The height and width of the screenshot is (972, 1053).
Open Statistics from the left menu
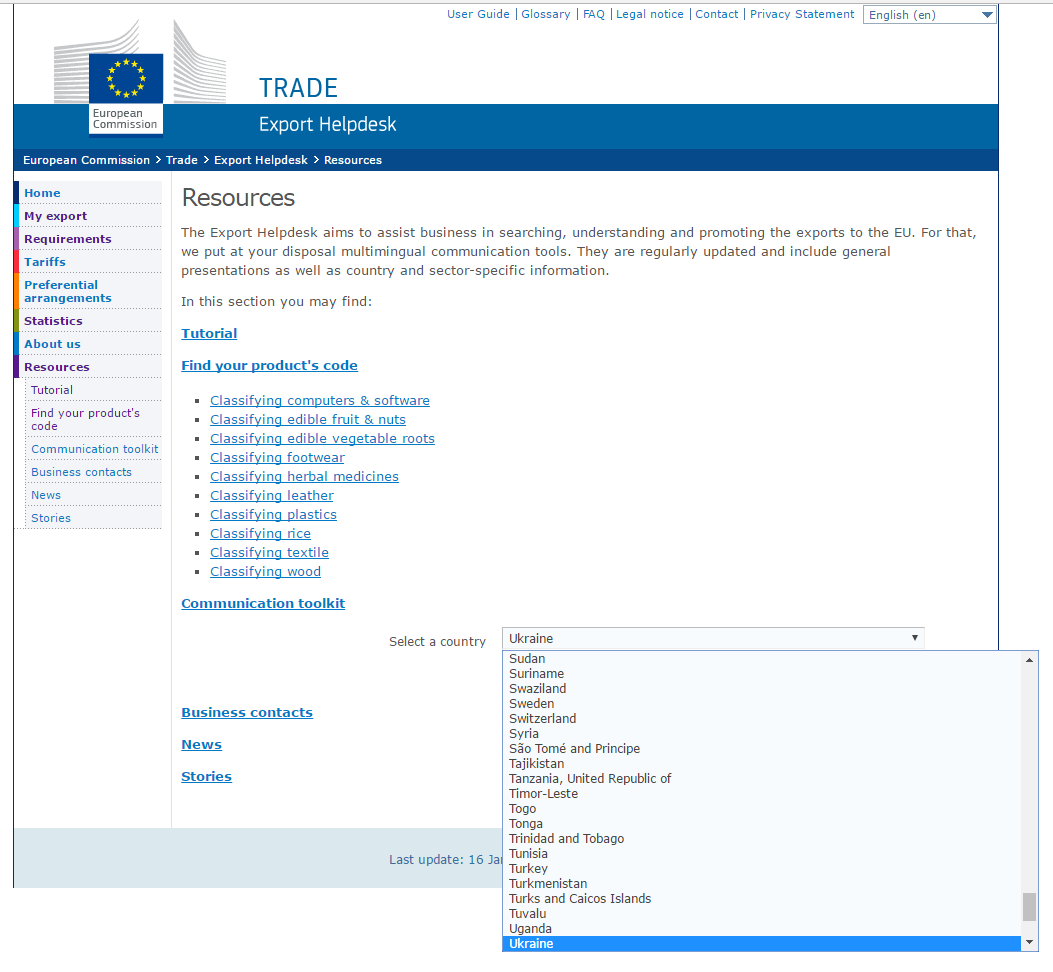point(53,321)
